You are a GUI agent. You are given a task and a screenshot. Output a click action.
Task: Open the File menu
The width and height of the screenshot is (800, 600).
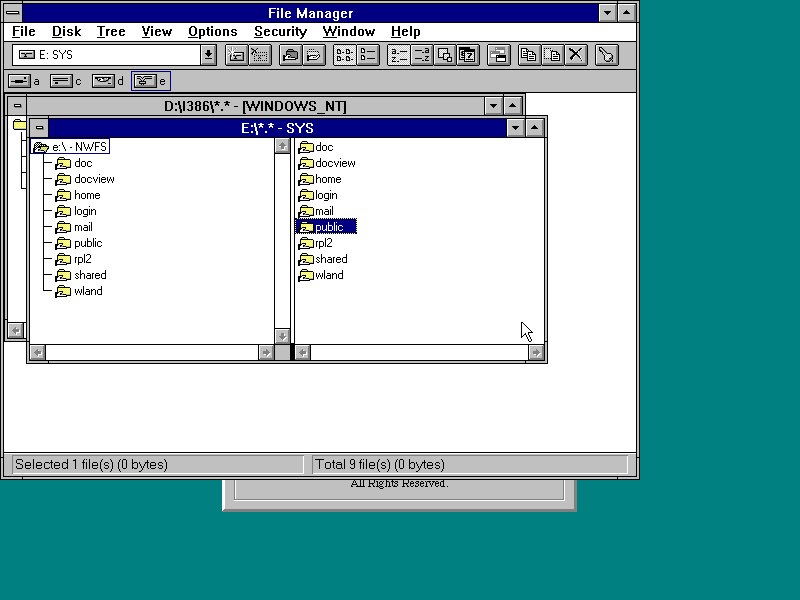tap(23, 31)
